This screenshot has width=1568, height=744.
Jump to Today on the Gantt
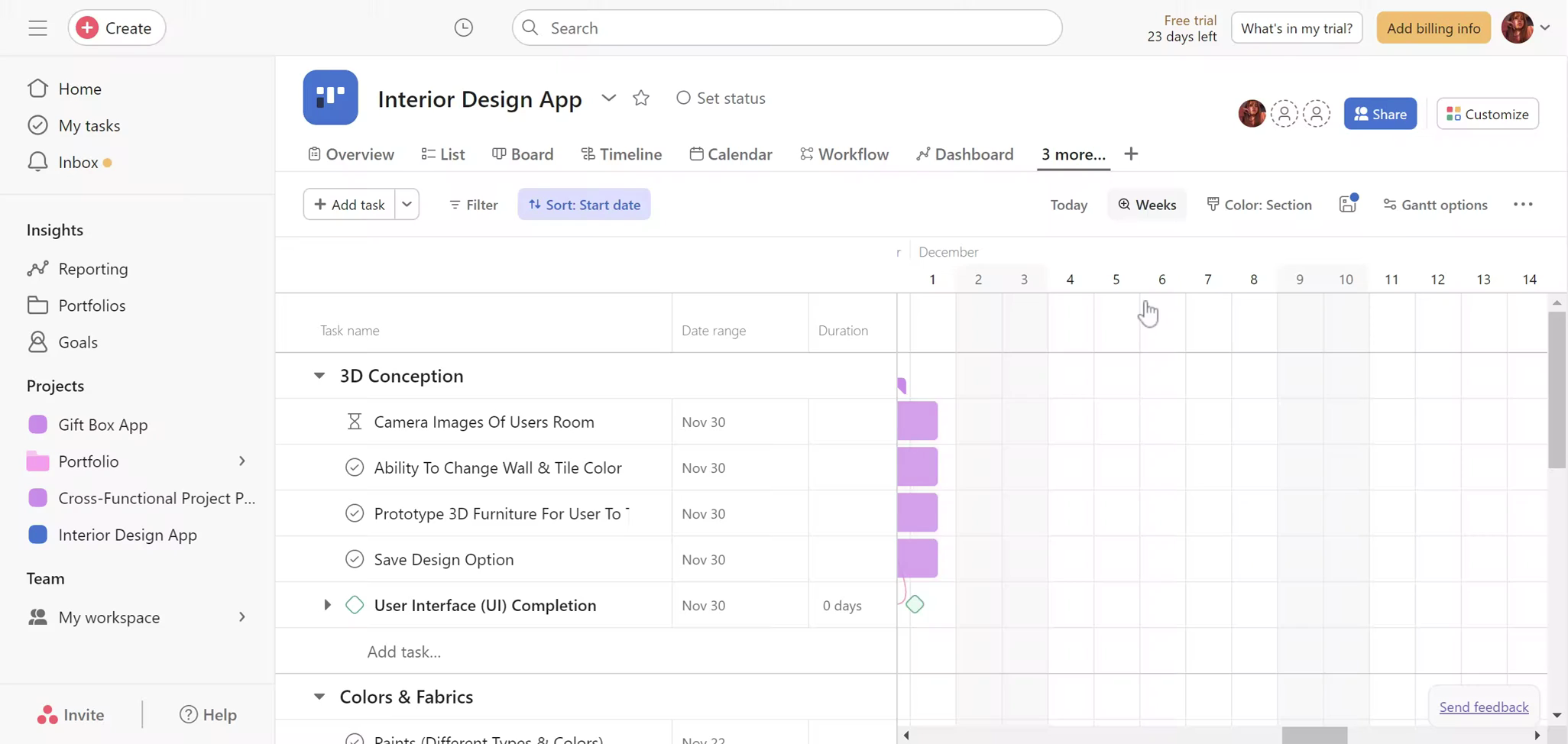coord(1068,204)
